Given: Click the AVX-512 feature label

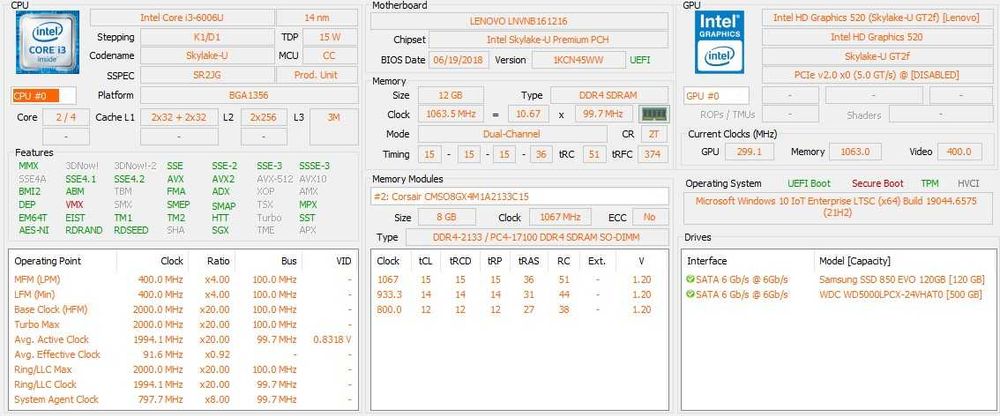Looking at the screenshot, I should click(274, 179).
